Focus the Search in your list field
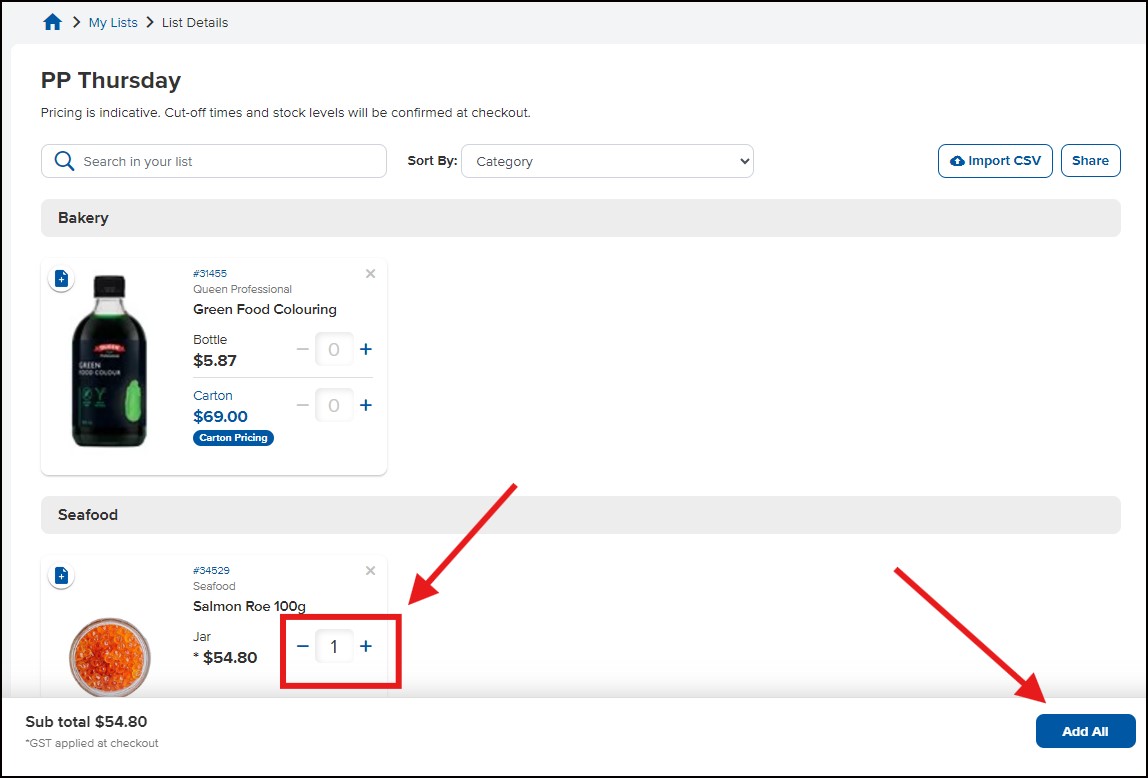 pyautogui.click(x=230, y=161)
